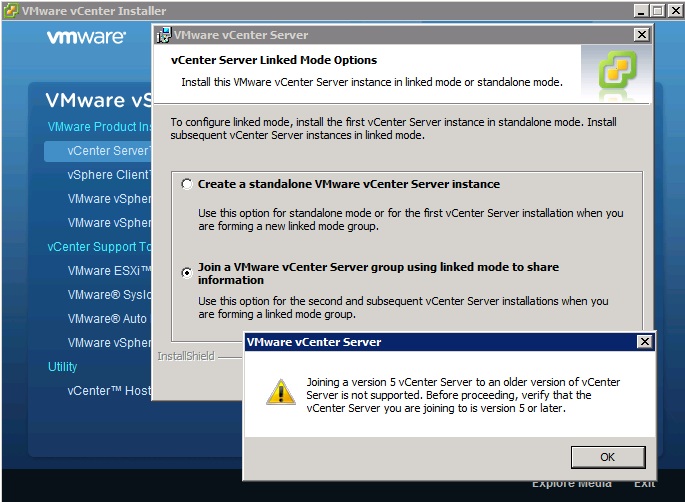Image resolution: width=685 pixels, height=502 pixels.
Task: Click the warning message about version 5
Action: coord(463,395)
